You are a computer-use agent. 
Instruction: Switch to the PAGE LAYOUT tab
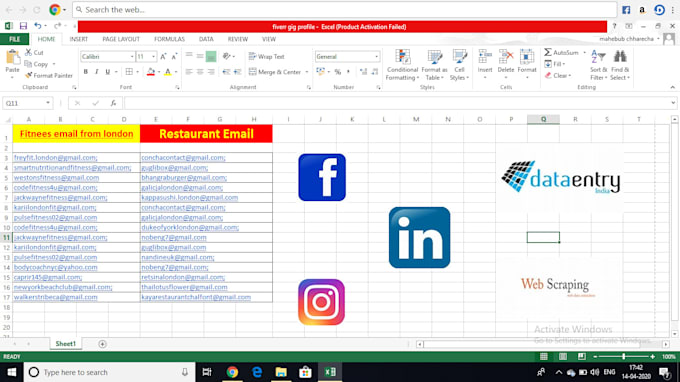(x=121, y=39)
